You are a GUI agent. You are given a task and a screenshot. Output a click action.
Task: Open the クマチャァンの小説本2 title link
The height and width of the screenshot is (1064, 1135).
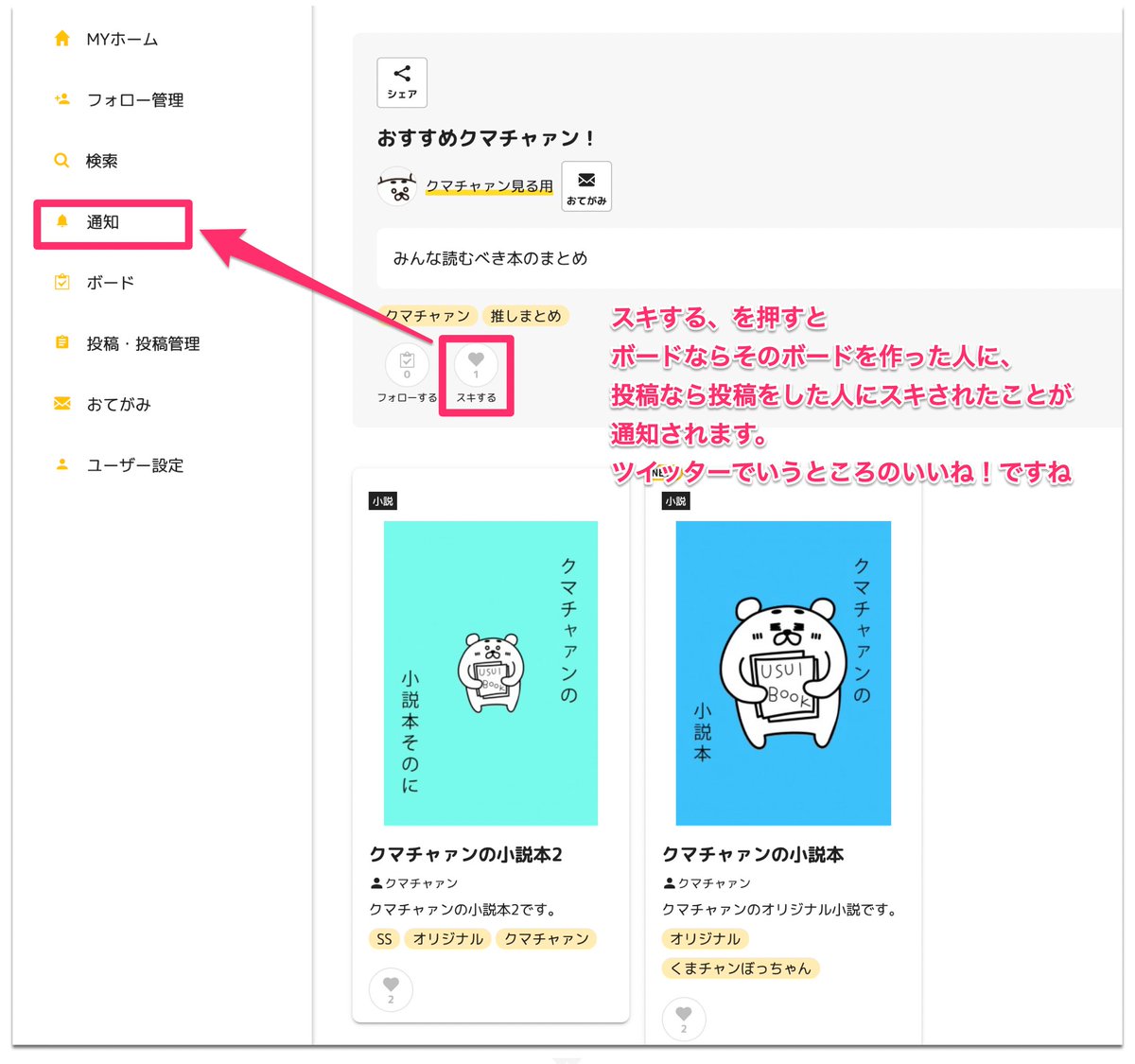466,854
